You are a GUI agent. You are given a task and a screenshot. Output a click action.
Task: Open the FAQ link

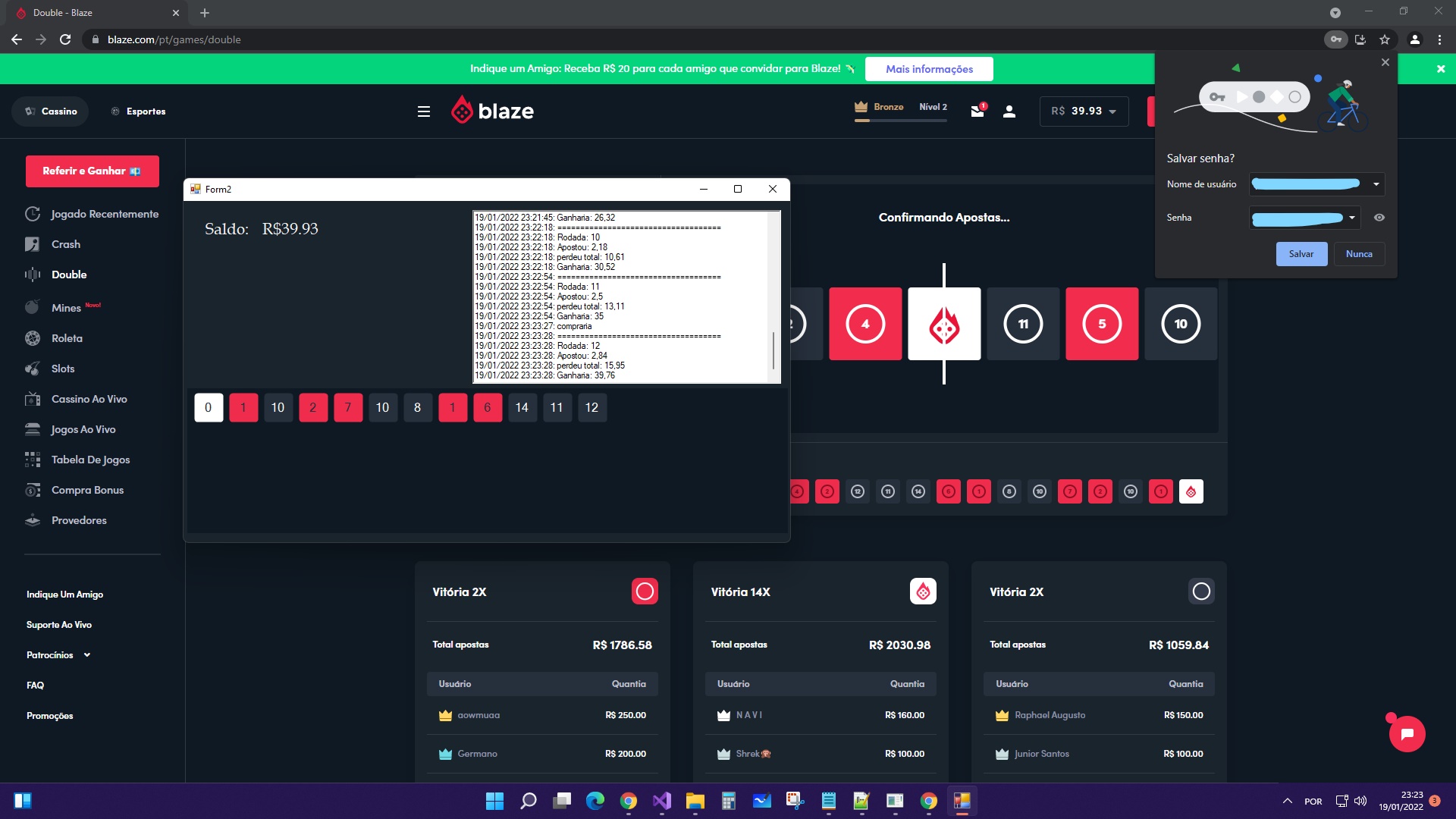point(35,685)
